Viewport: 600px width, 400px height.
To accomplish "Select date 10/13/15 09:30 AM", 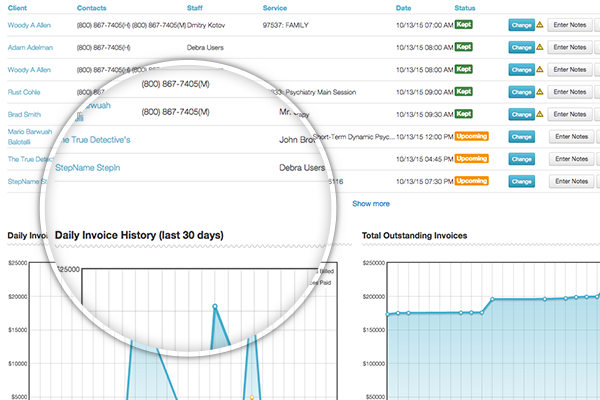I will tap(424, 114).
